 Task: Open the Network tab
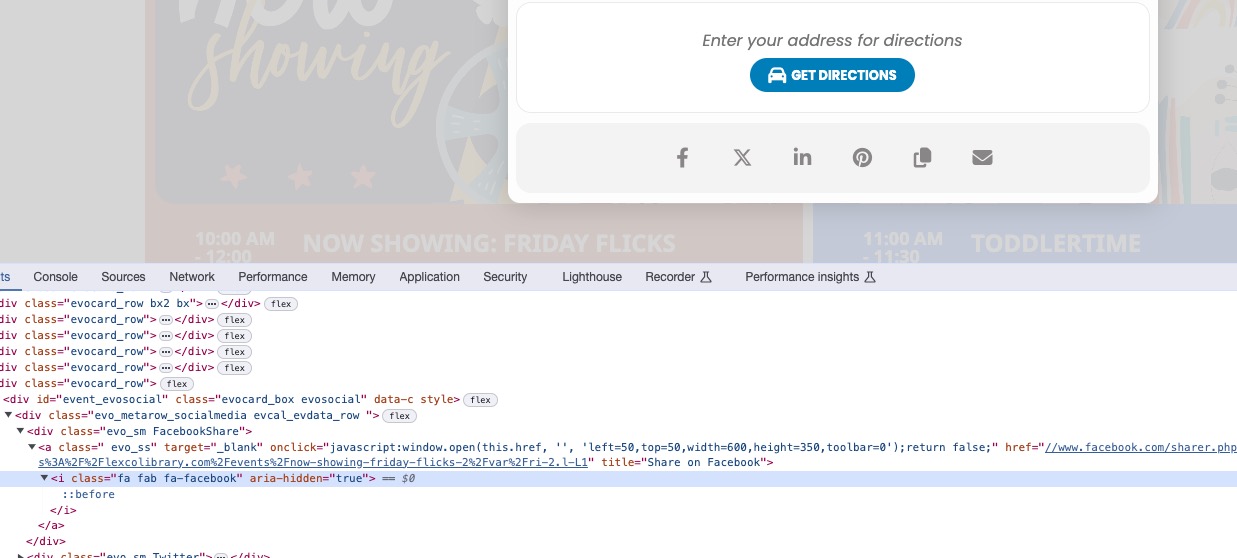point(192,277)
